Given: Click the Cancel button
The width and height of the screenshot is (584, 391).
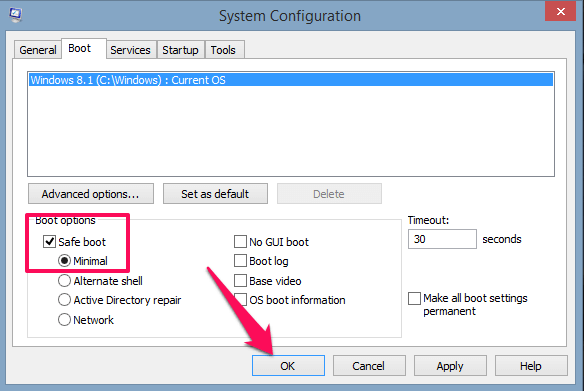Looking at the screenshot, I should pos(369,366).
